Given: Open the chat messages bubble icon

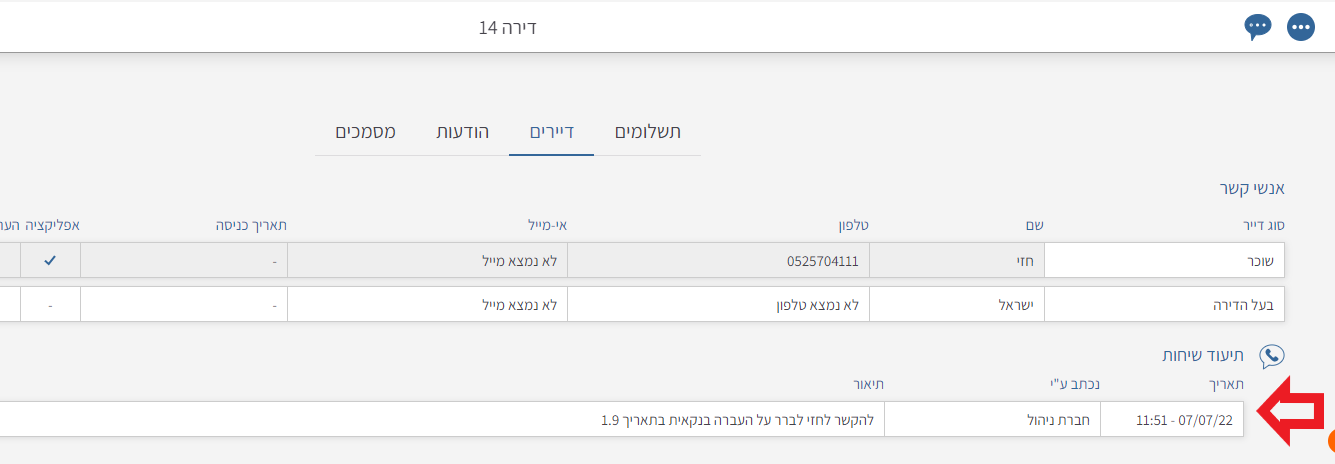Looking at the screenshot, I should [x=1257, y=27].
